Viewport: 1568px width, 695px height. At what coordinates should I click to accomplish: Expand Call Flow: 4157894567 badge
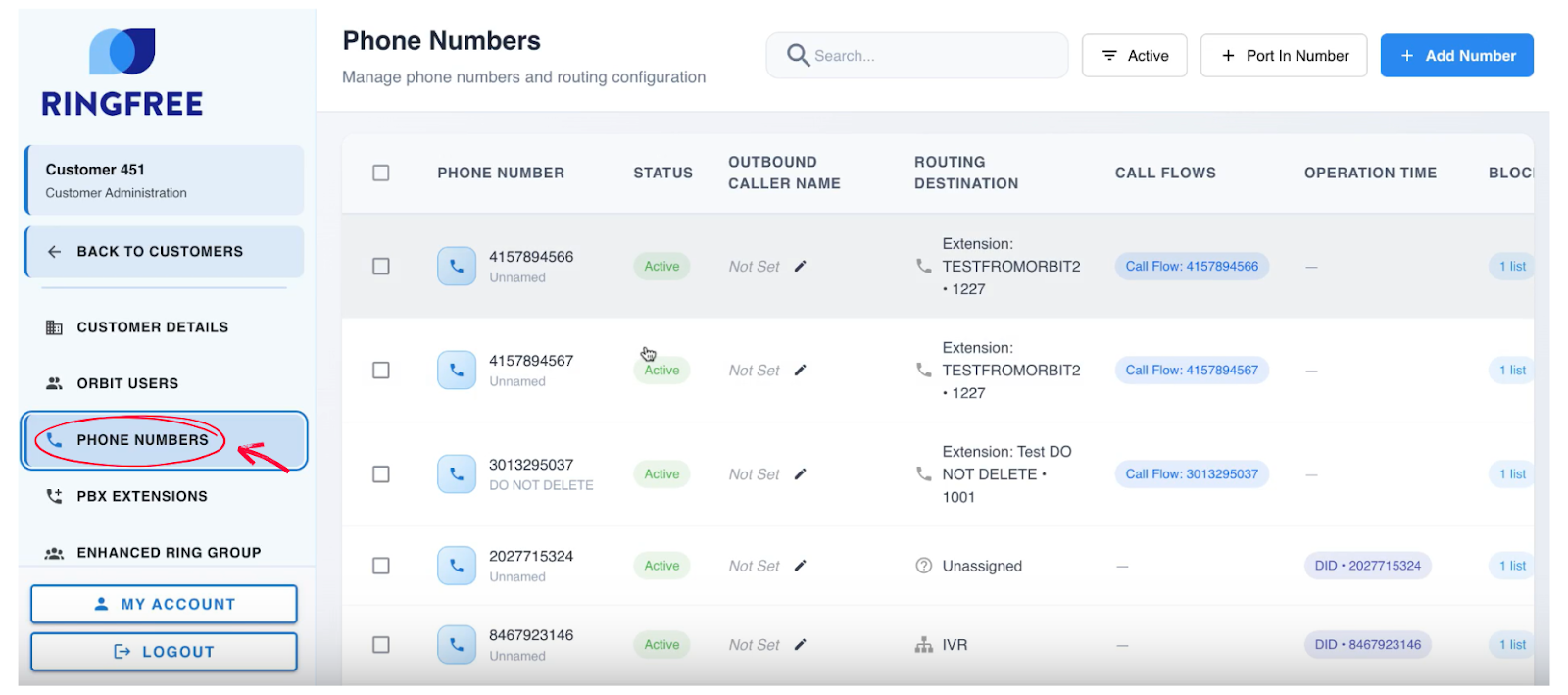(1191, 371)
